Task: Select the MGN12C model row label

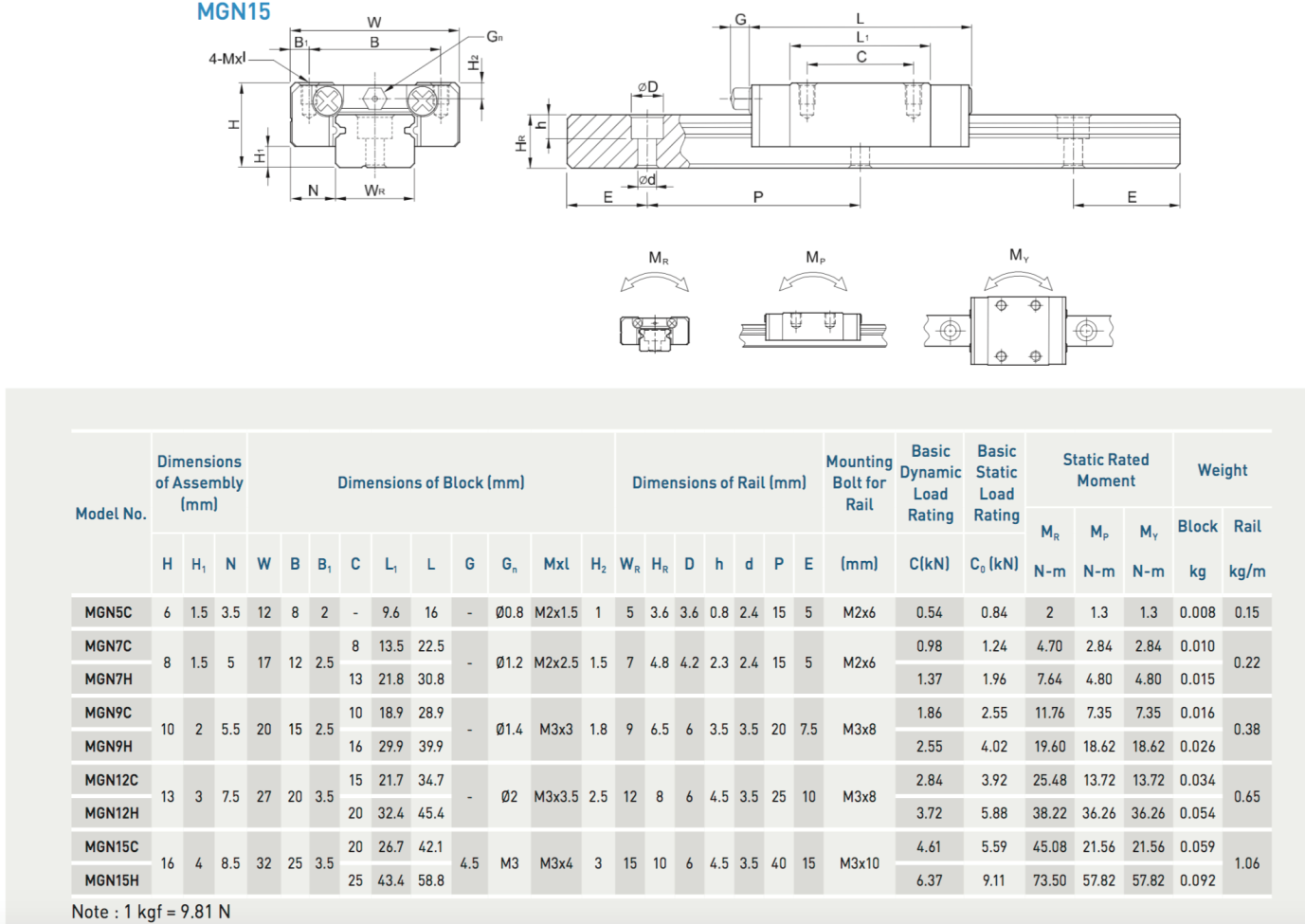Action: coord(112,780)
